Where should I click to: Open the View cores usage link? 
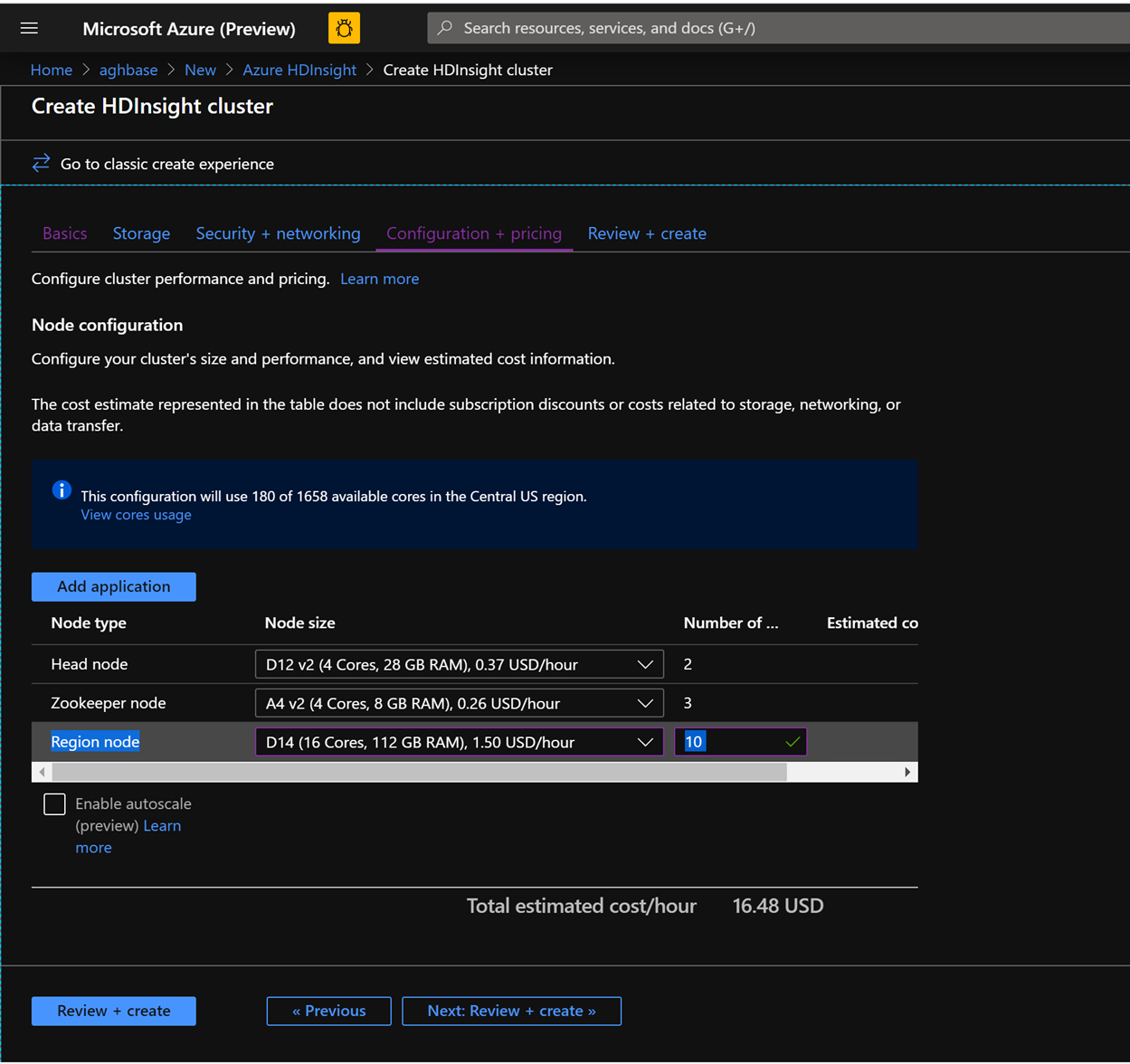pyautogui.click(x=136, y=515)
